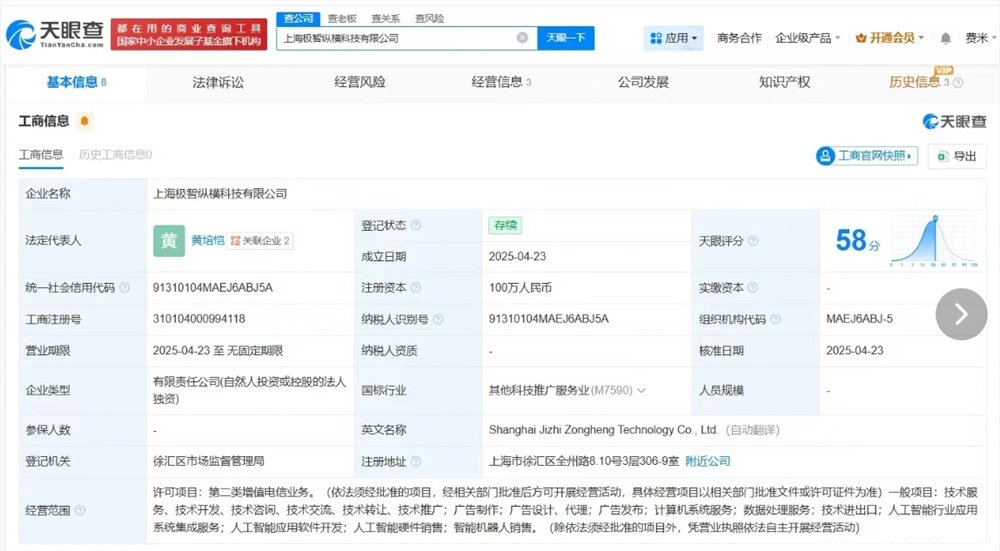
Task: Click the 2025-04-23 至 无固定期限 value
Action: click(217, 351)
